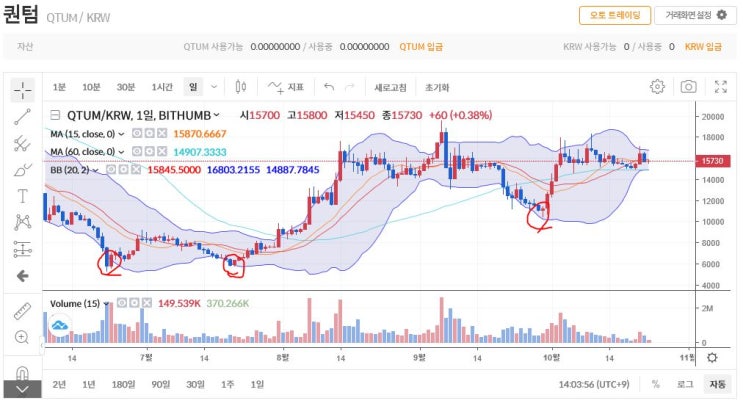
Task: Open MA 15 indicator format settings
Action: tap(149, 134)
